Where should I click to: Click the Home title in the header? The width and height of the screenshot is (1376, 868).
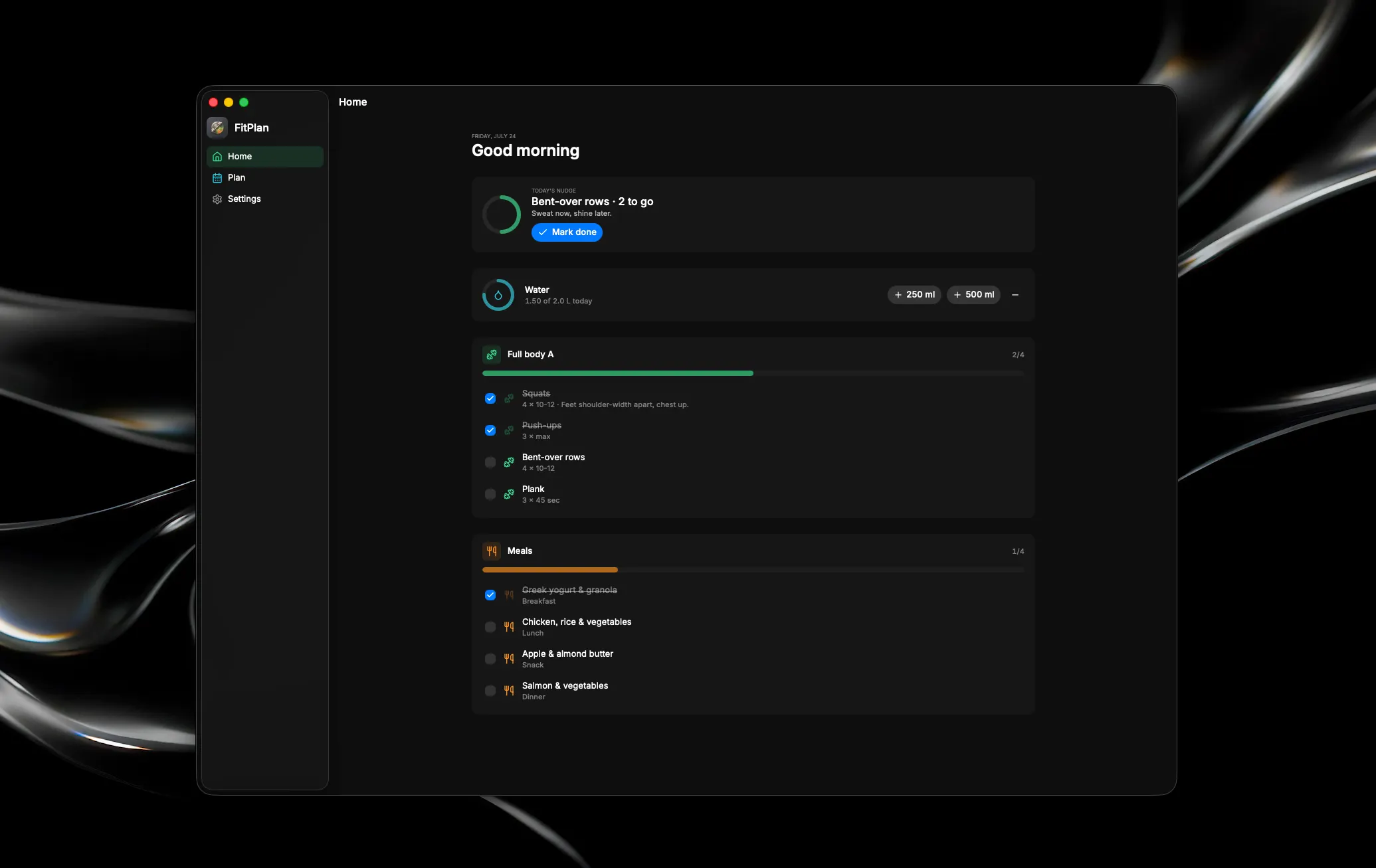point(353,102)
